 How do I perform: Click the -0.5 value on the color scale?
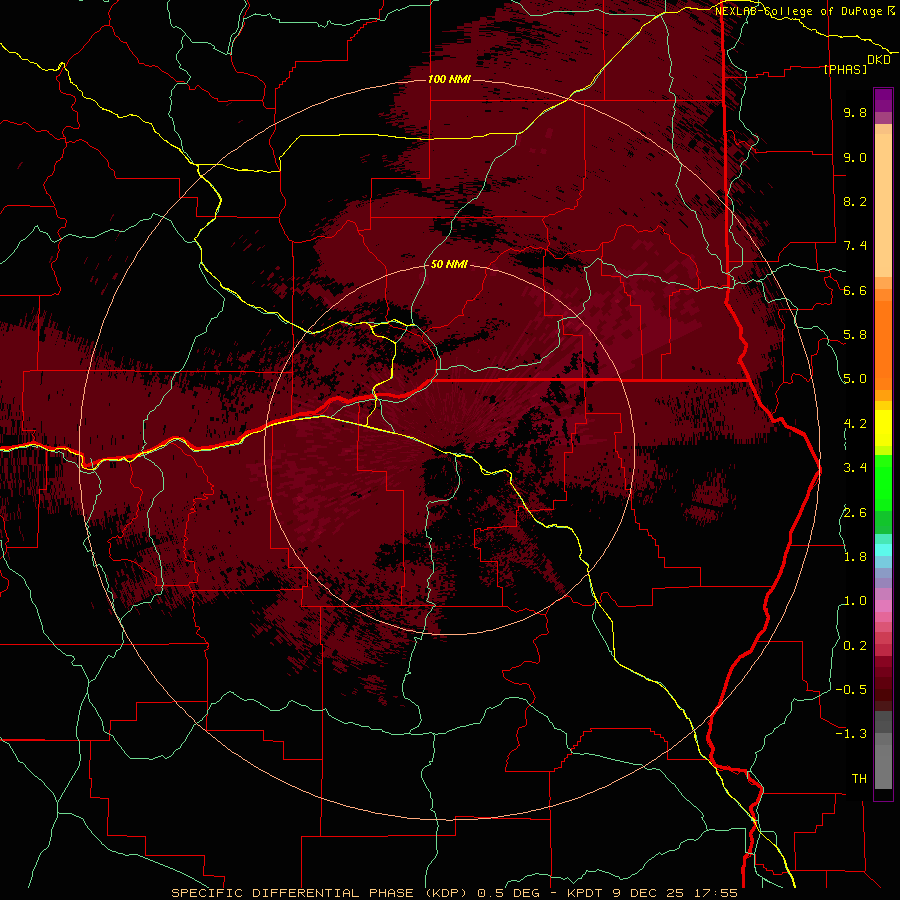[851, 689]
